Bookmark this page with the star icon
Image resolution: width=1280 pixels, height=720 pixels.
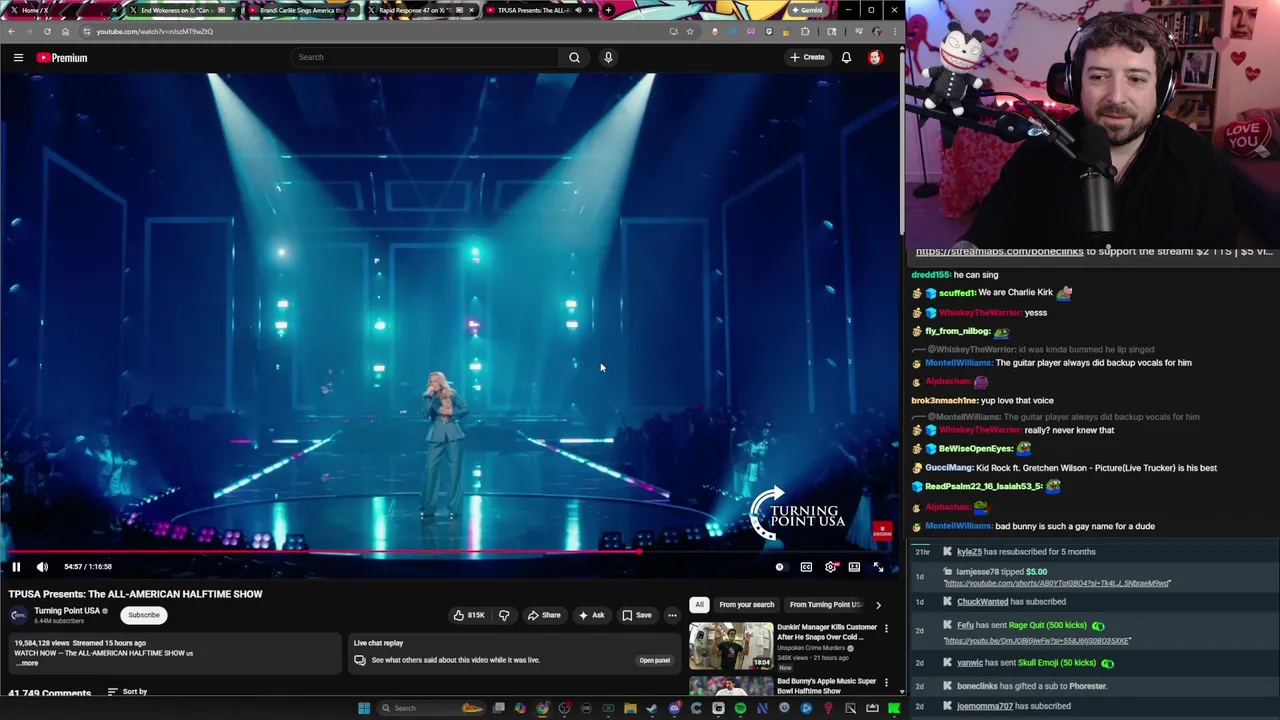[689, 31]
